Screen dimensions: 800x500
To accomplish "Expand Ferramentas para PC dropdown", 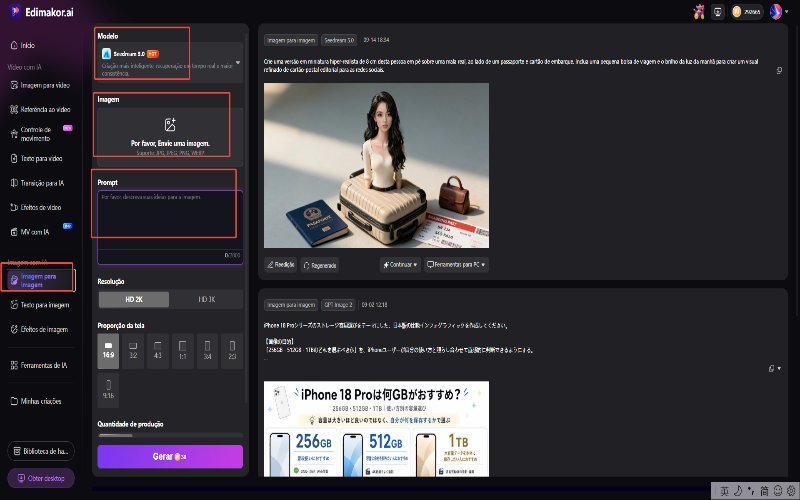I will [x=456, y=264].
